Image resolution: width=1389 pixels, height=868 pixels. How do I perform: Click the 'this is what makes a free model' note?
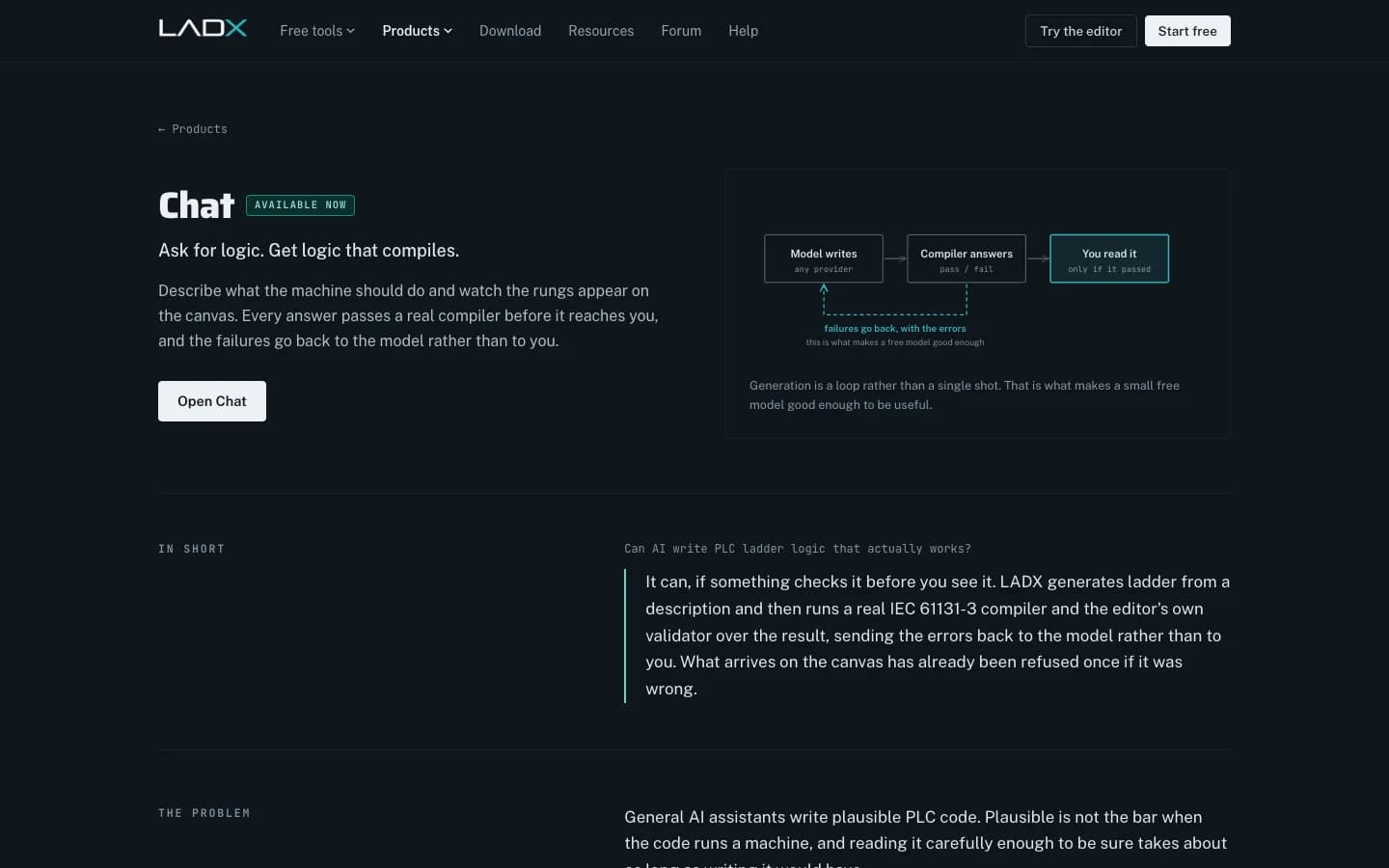[895, 342]
